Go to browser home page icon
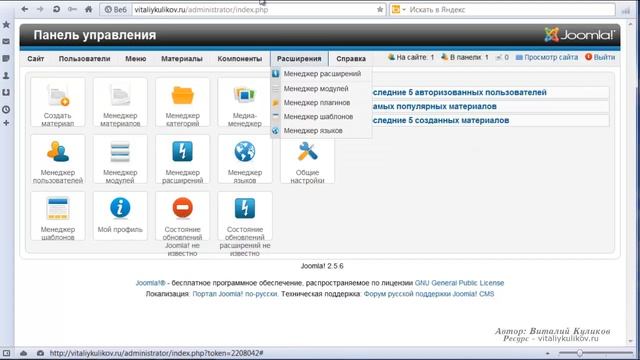Image resolution: width=640 pixels, height=360 pixels. click(89, 9)
